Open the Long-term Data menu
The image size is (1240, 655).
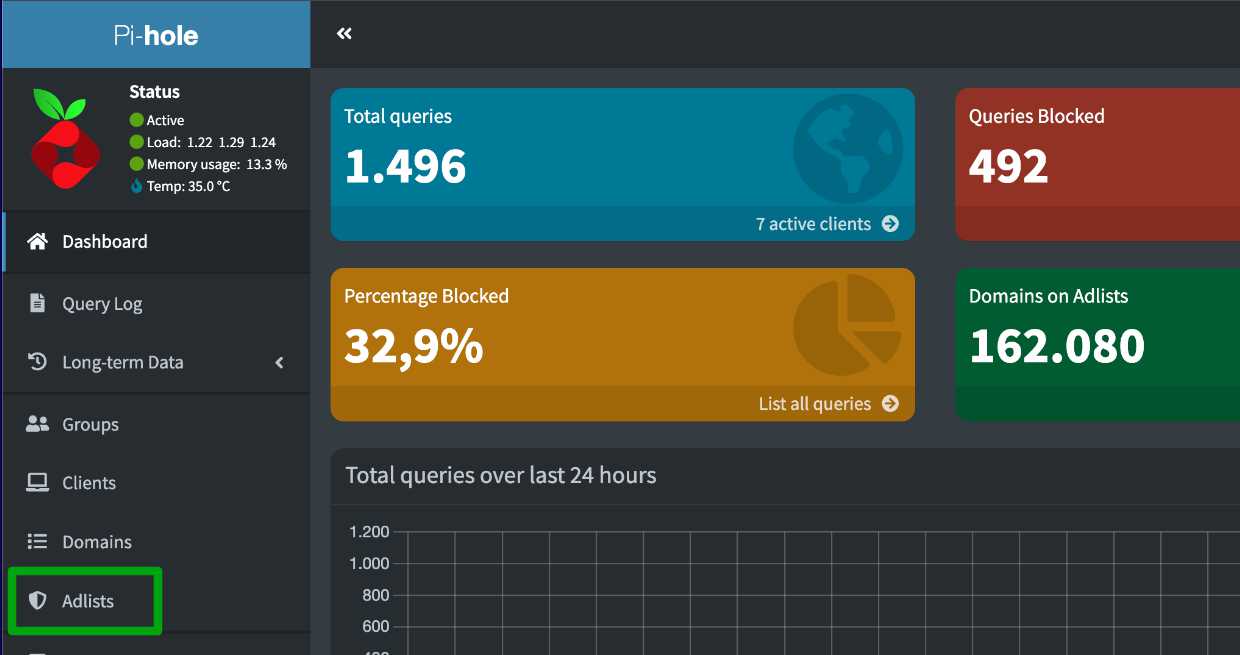[x=156, y=362]
